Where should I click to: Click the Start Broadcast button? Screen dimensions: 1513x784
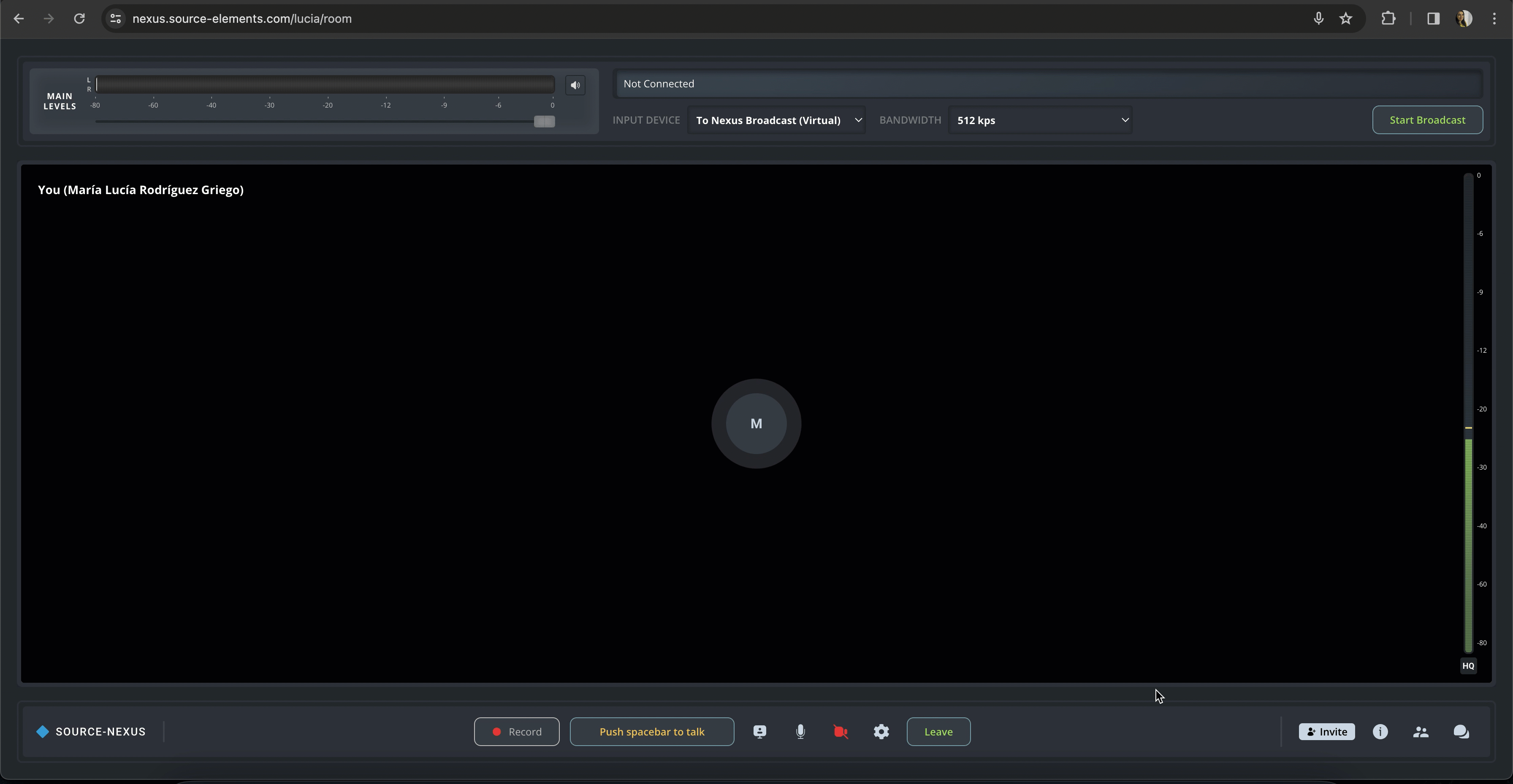[x=1427, y=120]
